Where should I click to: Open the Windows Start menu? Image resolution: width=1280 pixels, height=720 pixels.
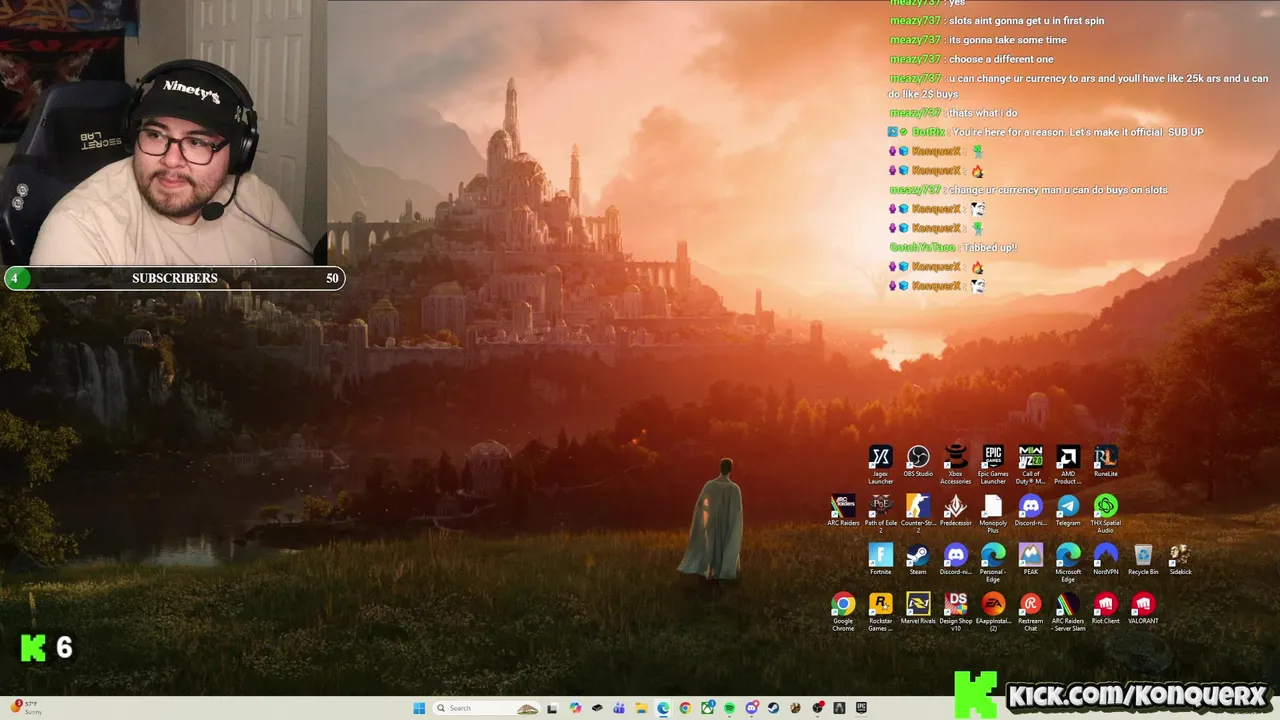pos(419,708)
